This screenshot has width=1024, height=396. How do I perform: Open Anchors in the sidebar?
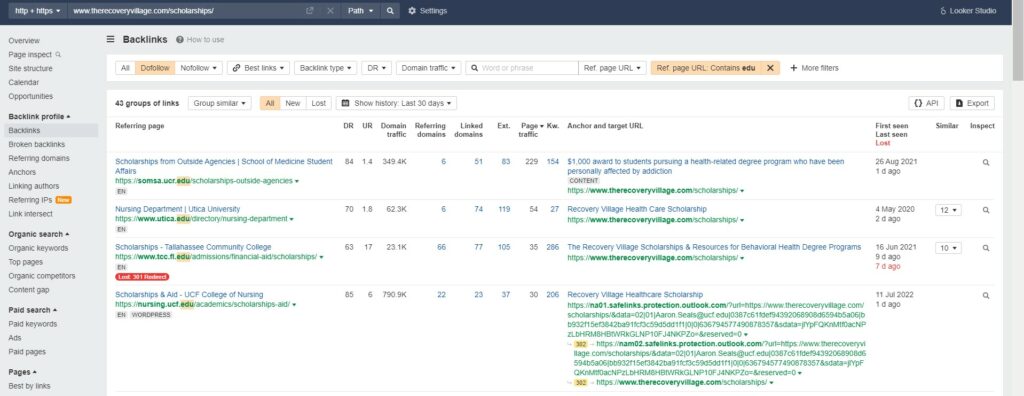(22, 173)
